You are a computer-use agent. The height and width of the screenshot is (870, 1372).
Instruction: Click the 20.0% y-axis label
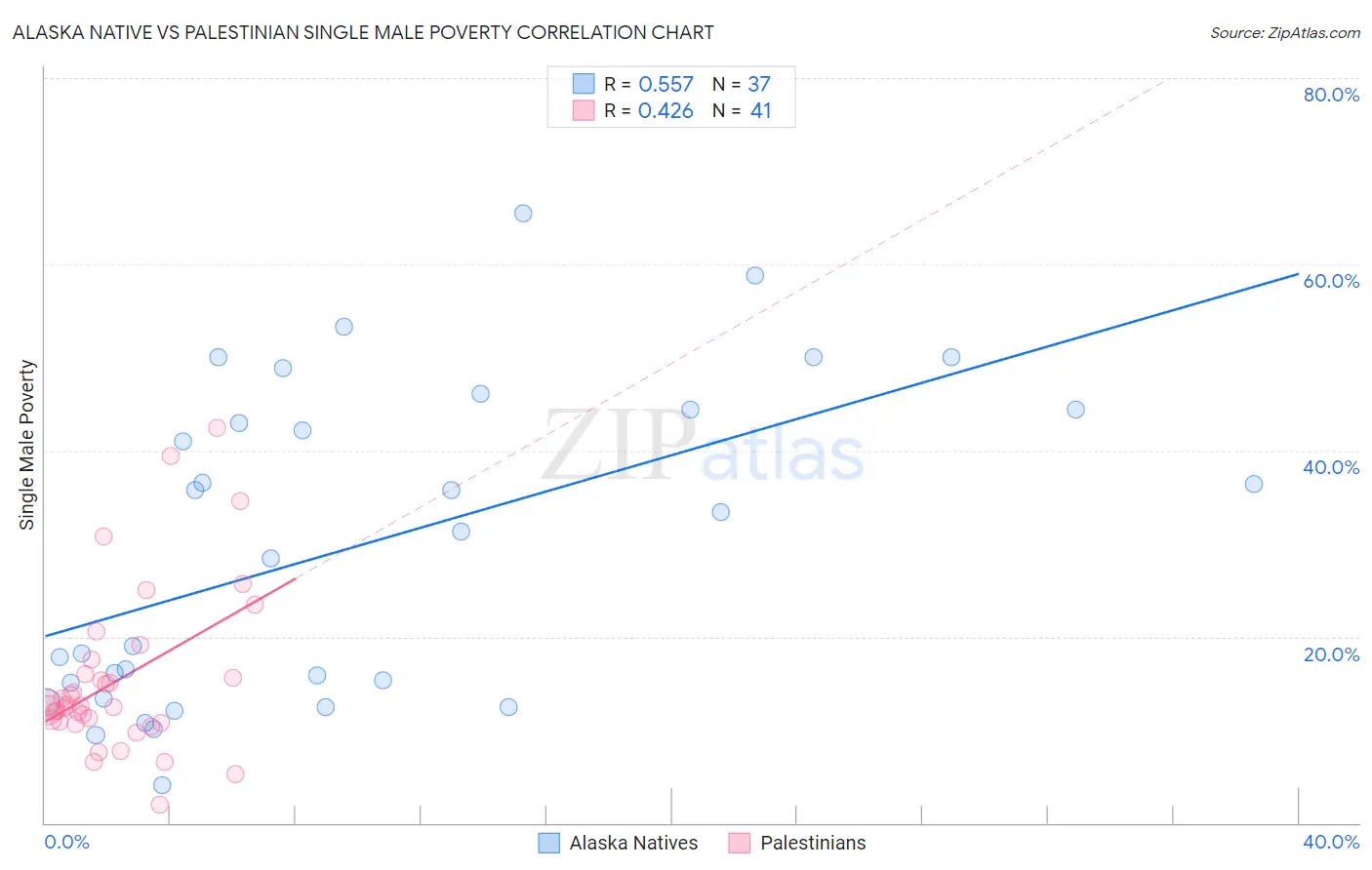tap(1331, 654)
